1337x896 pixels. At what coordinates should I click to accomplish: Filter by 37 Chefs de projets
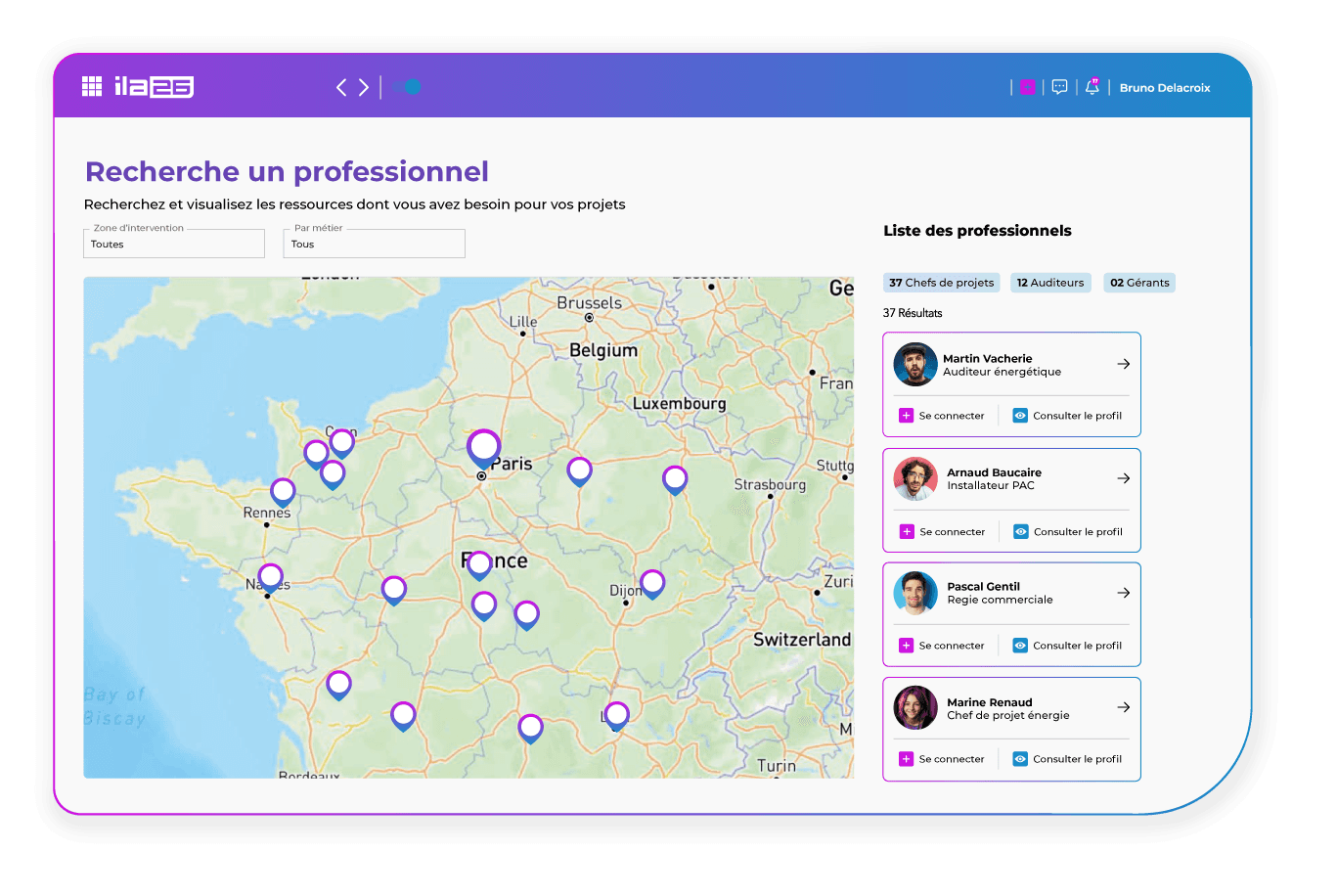(942, 283)
